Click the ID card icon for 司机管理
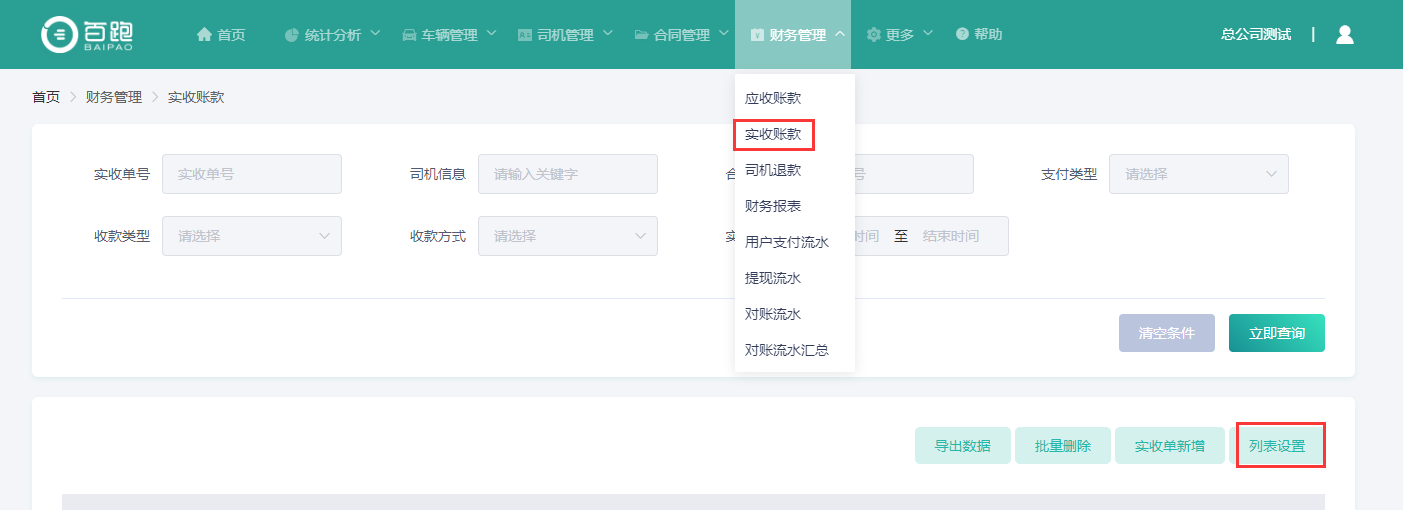Image resolution: width=1403 pixels, height=510 pixels. pyautogui.click(x=524, y=35)
